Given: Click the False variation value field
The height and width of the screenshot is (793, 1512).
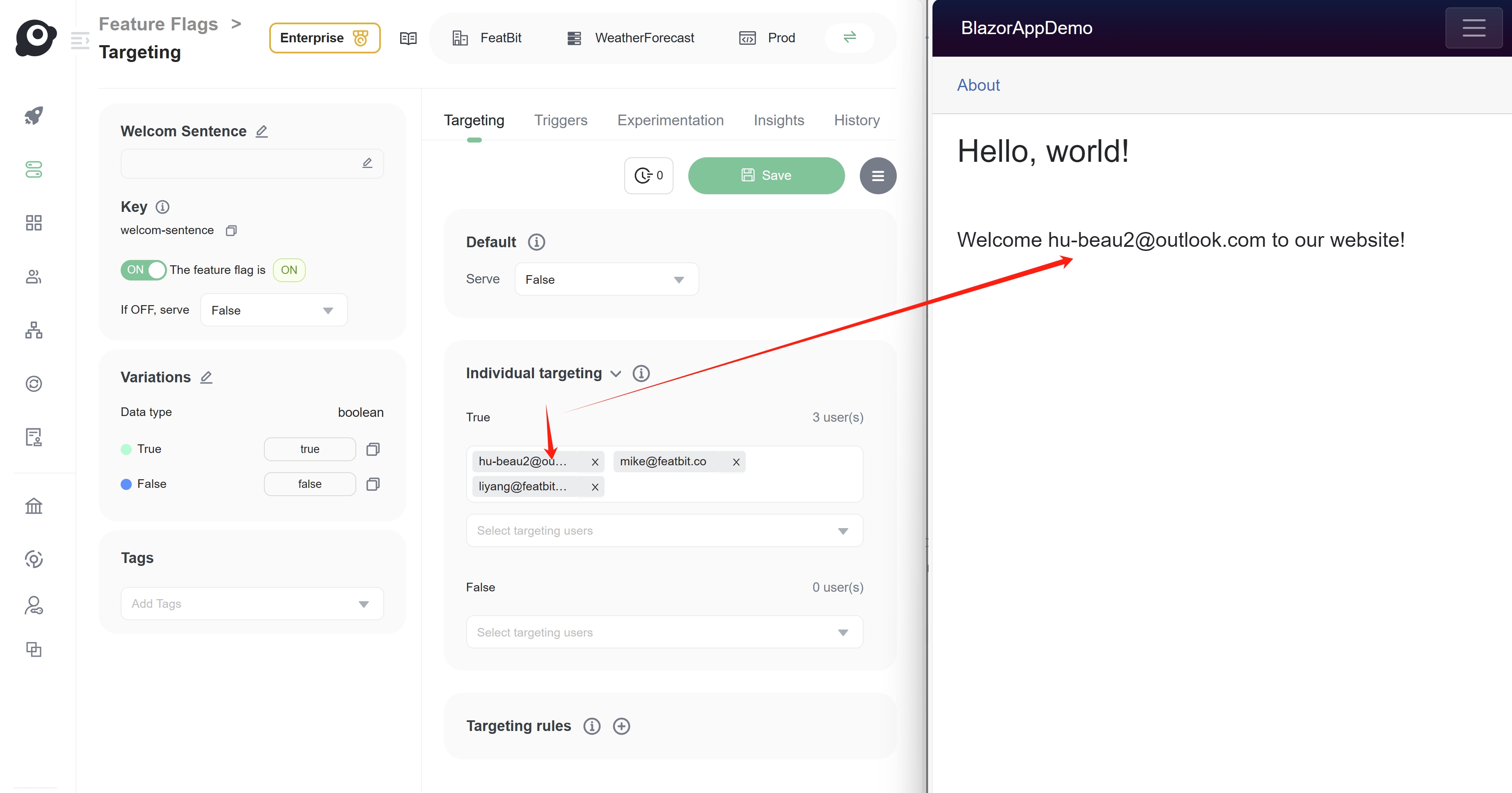Looking at the screenshot, I should [x=309, y=484].
